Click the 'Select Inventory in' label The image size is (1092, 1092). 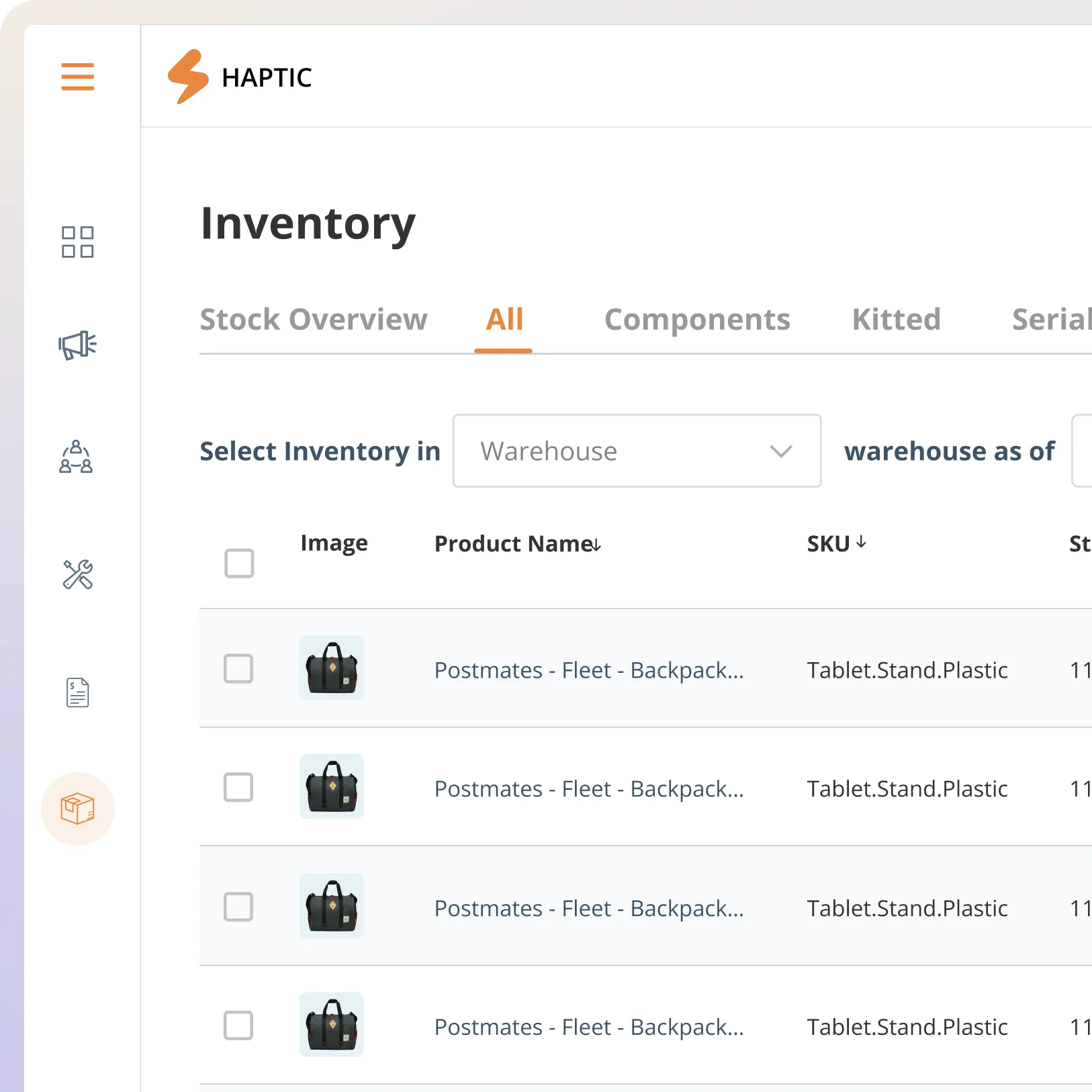click(x=320, y=451)
